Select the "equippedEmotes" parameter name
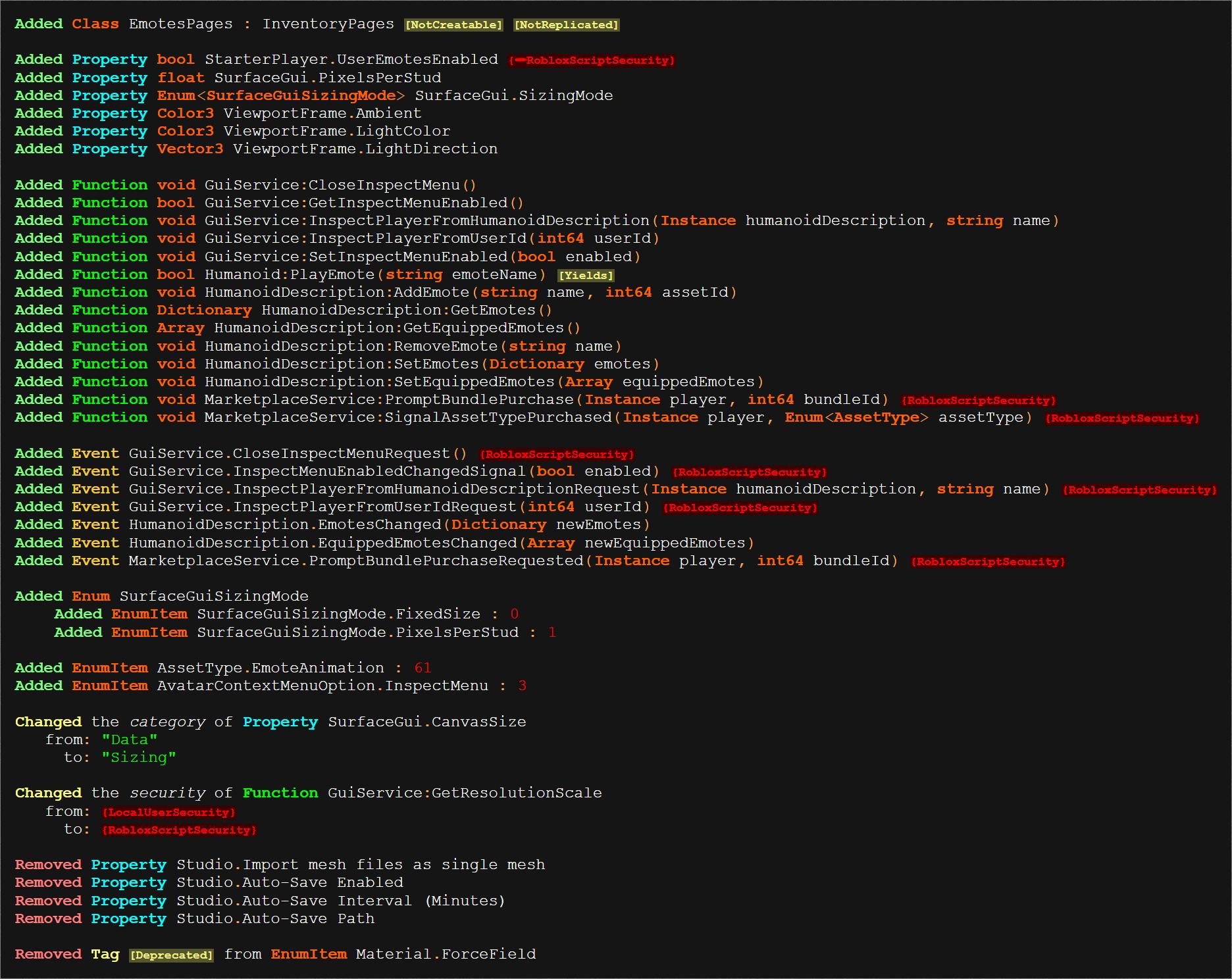 pyautogui.click(x=688, y=382)
